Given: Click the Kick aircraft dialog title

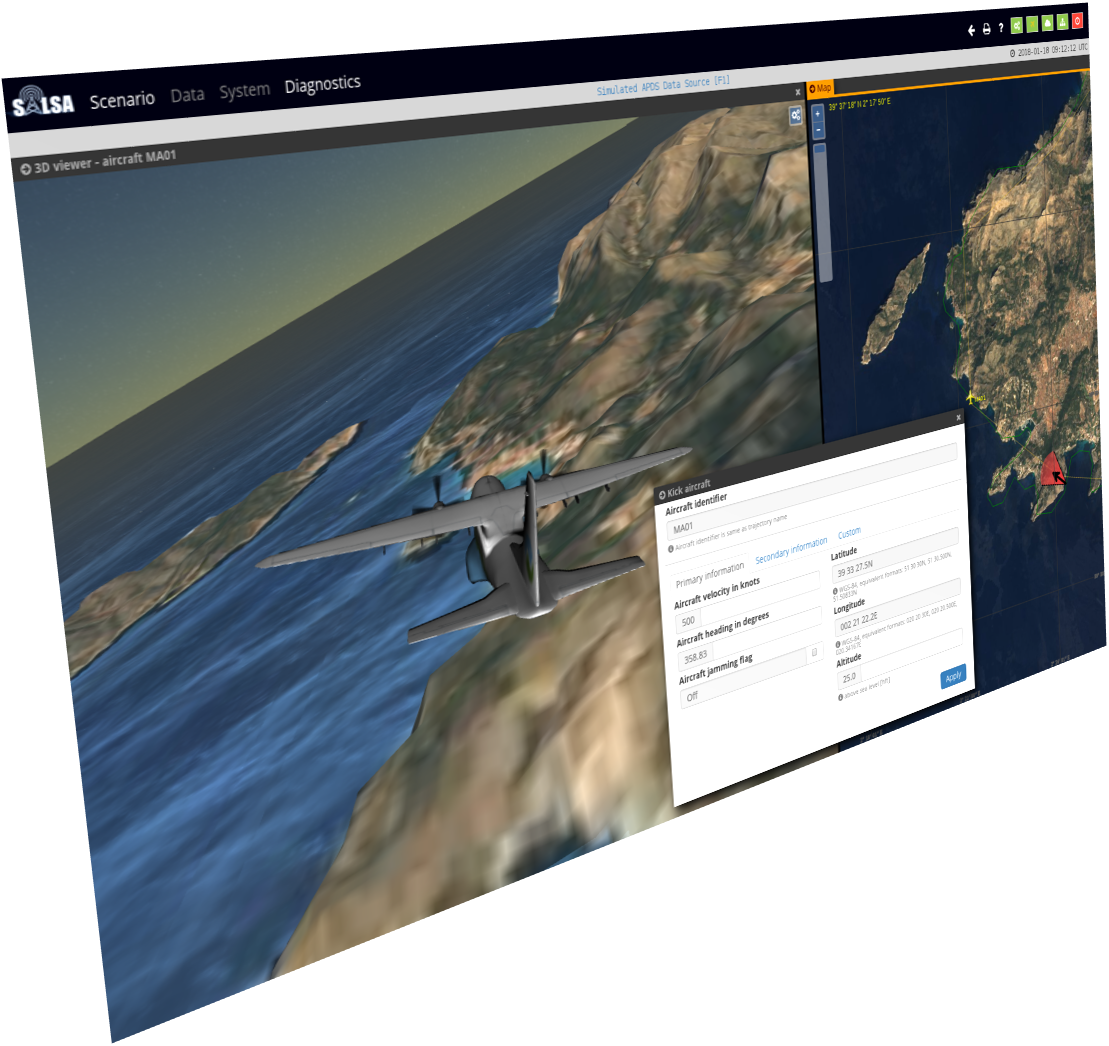Looking at the screenshot, I should point(689,488).
